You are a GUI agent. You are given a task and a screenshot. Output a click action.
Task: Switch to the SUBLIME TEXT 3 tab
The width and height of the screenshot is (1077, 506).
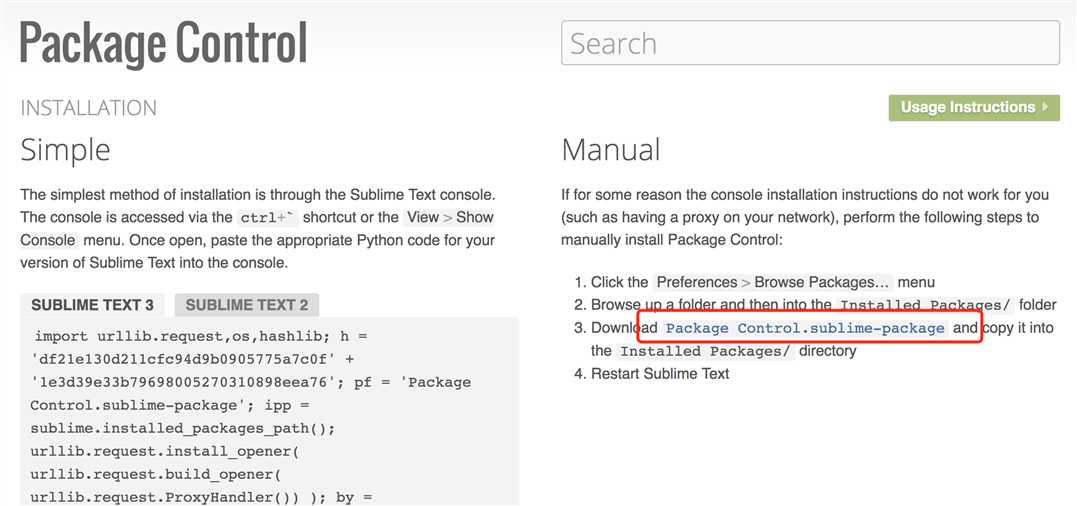coord(93,306)
